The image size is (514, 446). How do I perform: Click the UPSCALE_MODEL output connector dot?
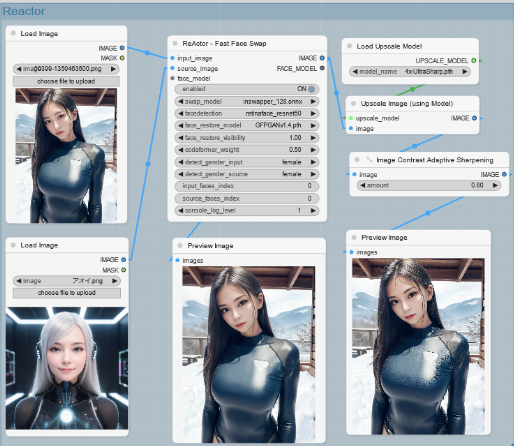[474, 60]
